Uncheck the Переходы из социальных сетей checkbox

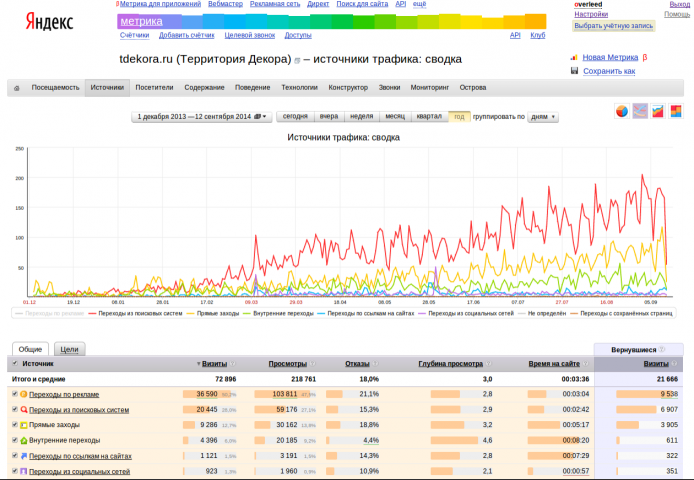(15, 471)
